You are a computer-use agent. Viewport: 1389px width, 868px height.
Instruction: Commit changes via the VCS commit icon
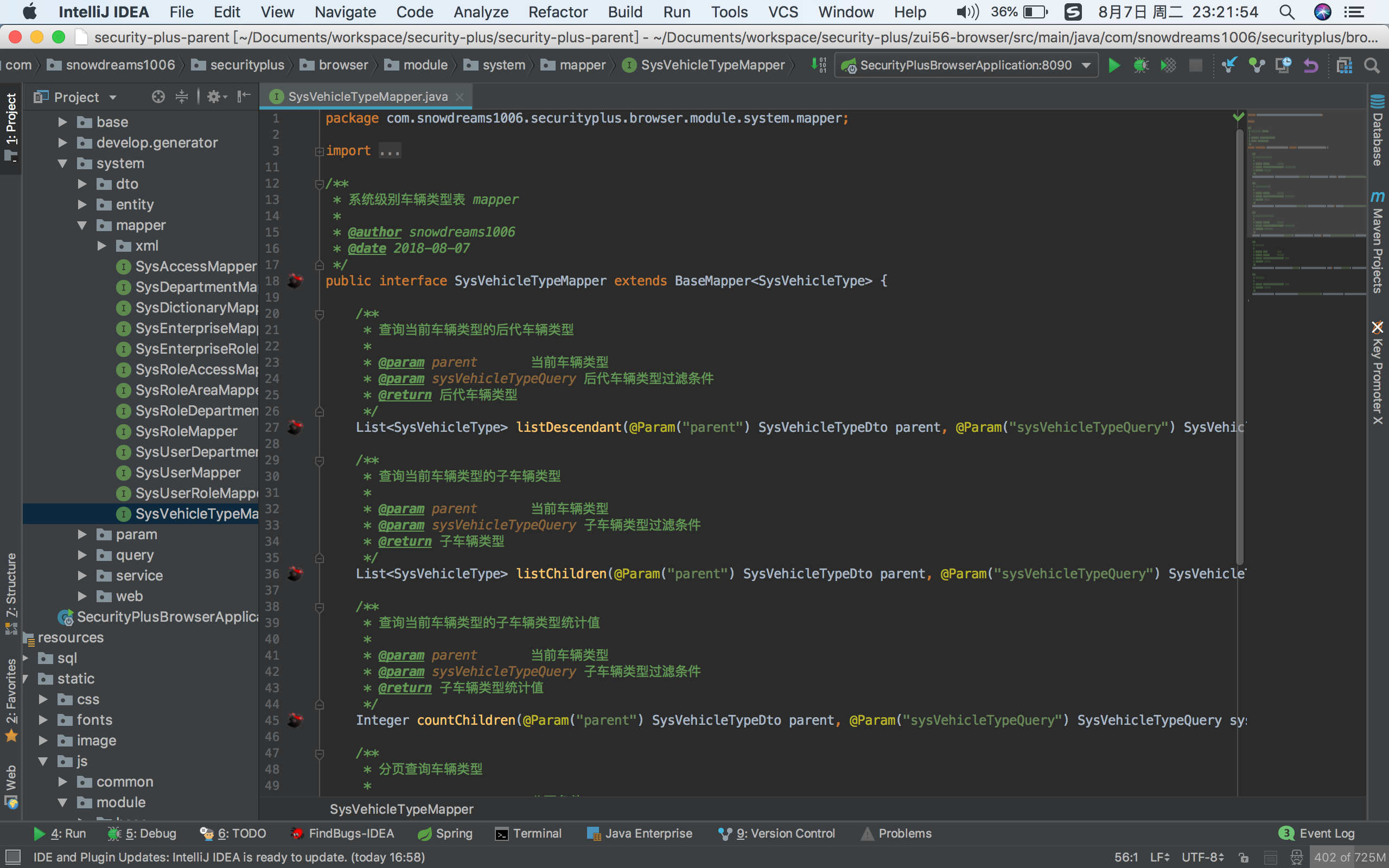point(1257,66)
